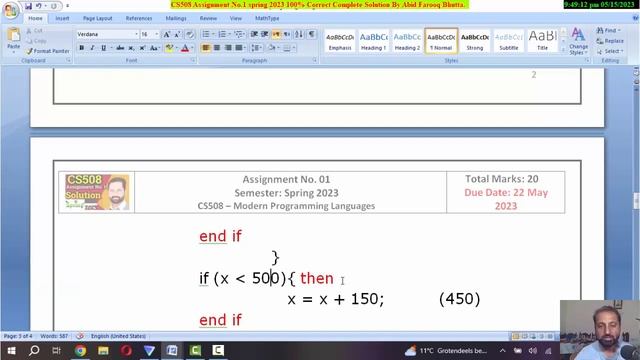Toggle right text alignment
The height and width of the screenshot is (360, 640).
pos(228,48)
